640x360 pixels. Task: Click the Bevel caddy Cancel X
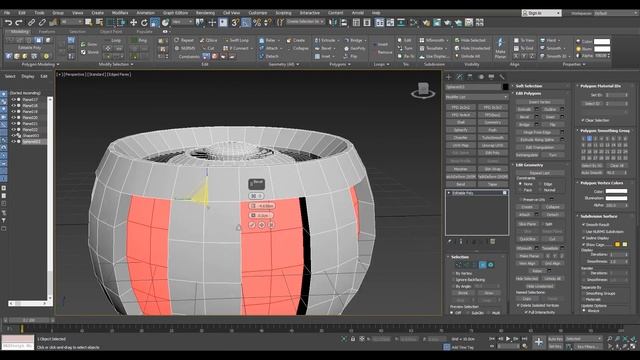tap(271, 225)
